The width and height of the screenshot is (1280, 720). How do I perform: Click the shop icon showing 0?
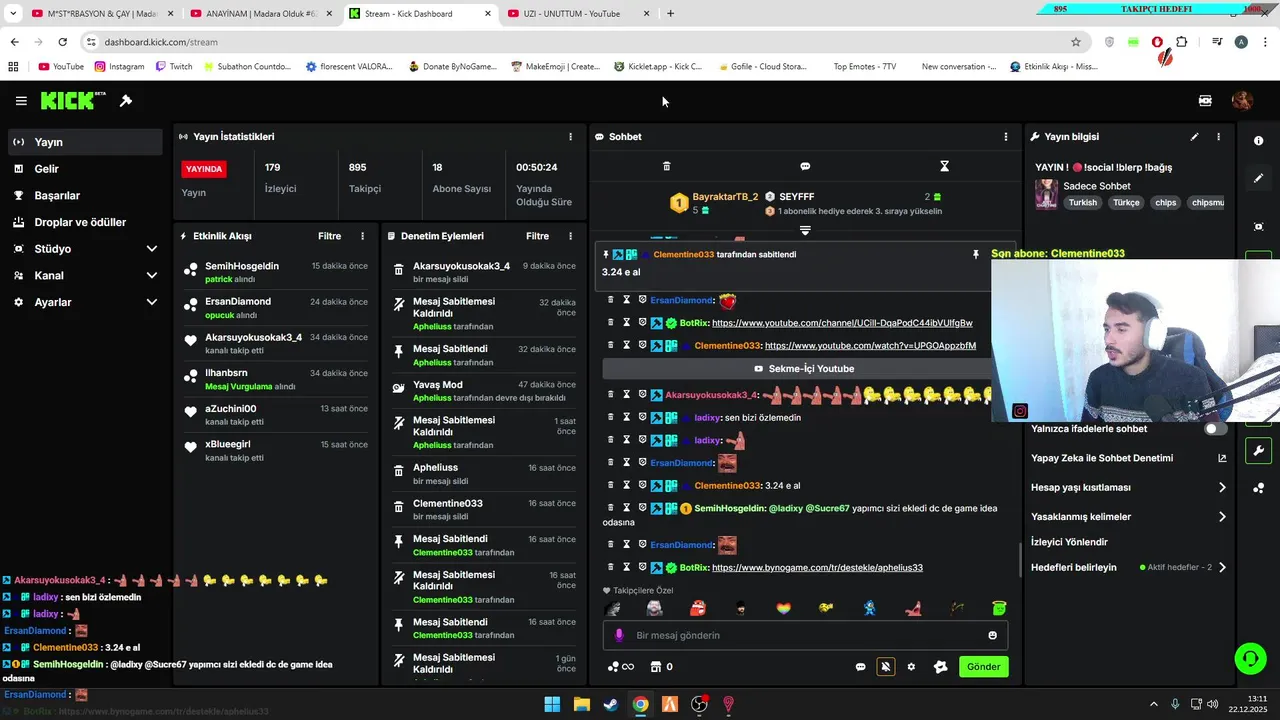(x=661, y=667)
